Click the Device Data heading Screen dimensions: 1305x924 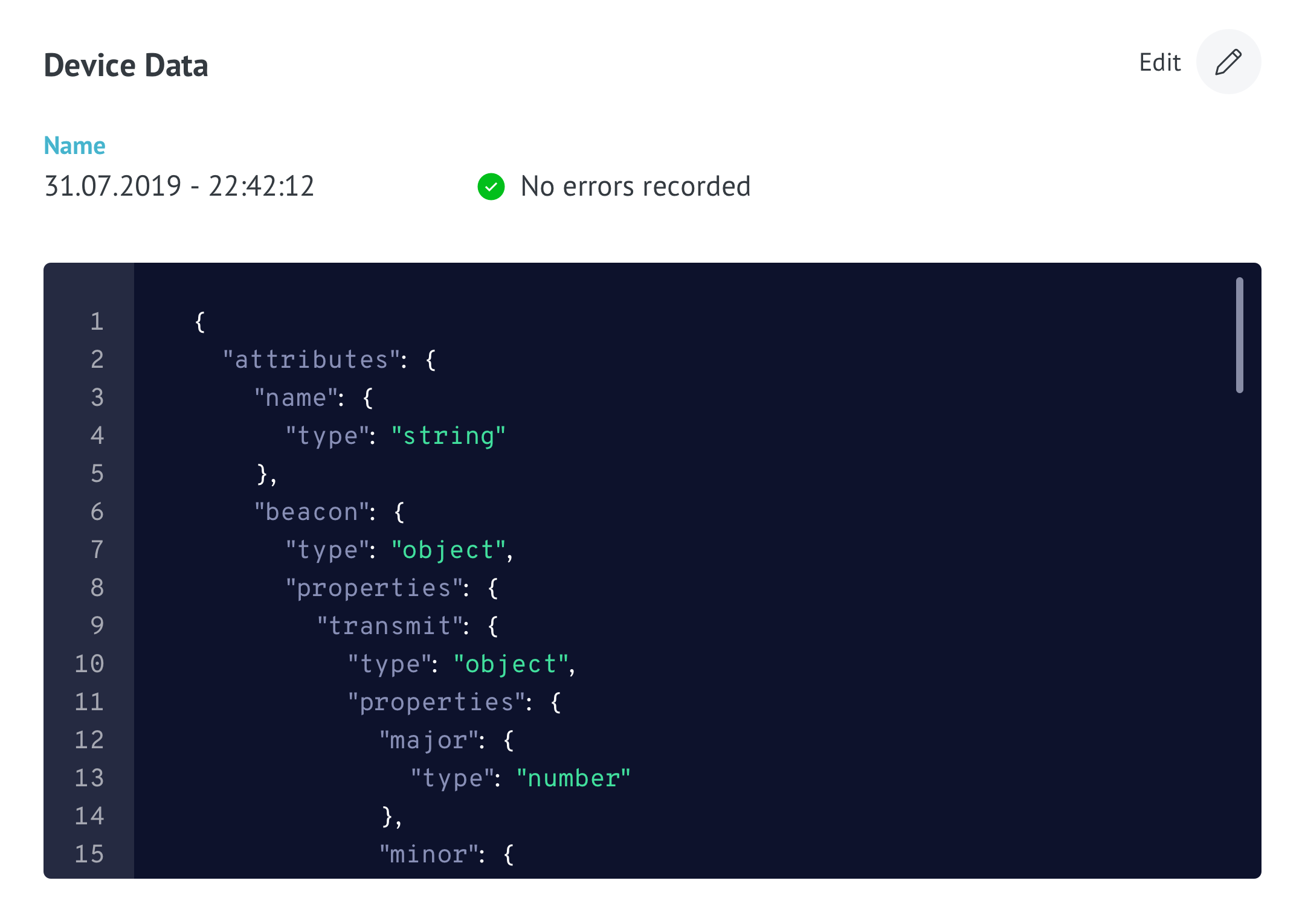[x=126, y=65]
